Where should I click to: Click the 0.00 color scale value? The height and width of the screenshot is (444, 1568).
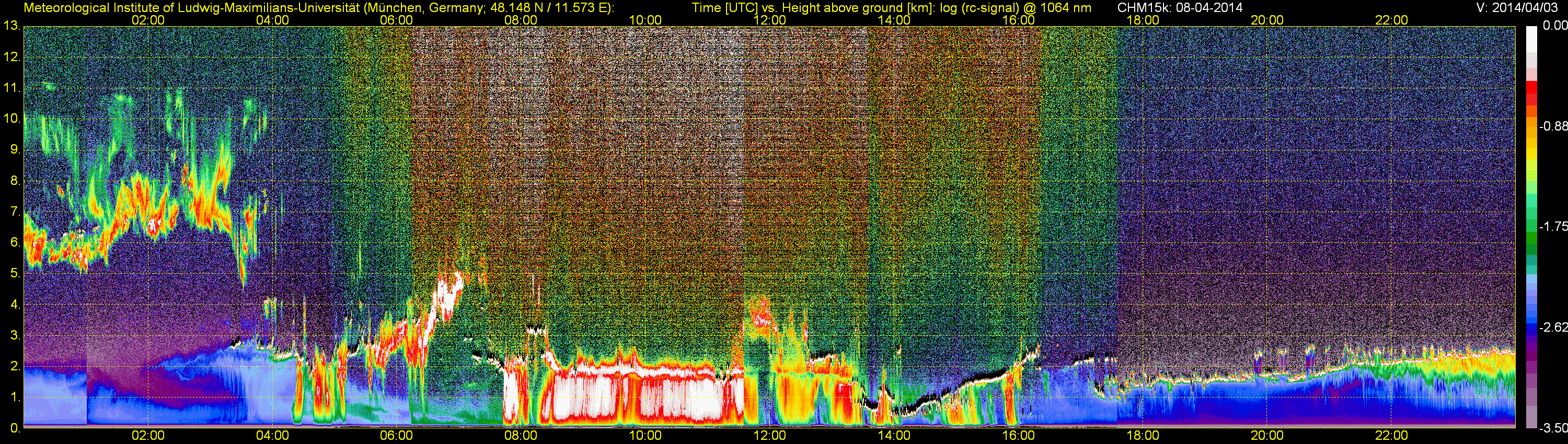tap(1555, 26)
